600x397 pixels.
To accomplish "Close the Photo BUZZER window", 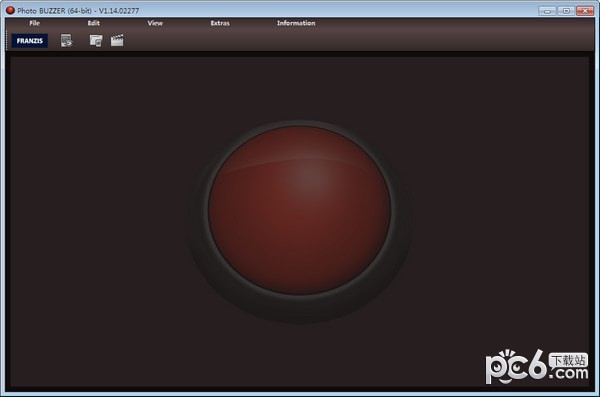I will point(585,11).
